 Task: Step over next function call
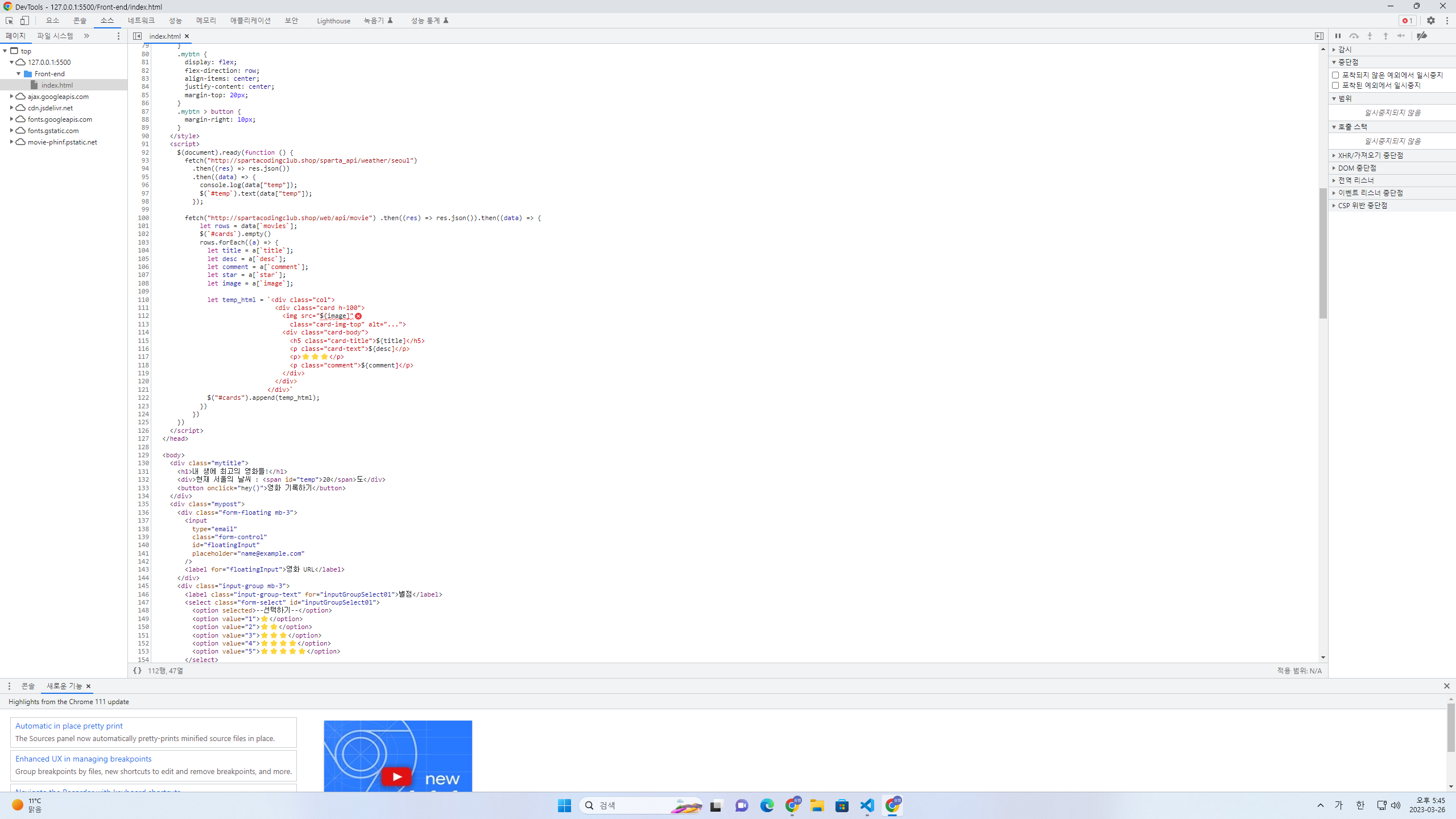click(1354, 36)
